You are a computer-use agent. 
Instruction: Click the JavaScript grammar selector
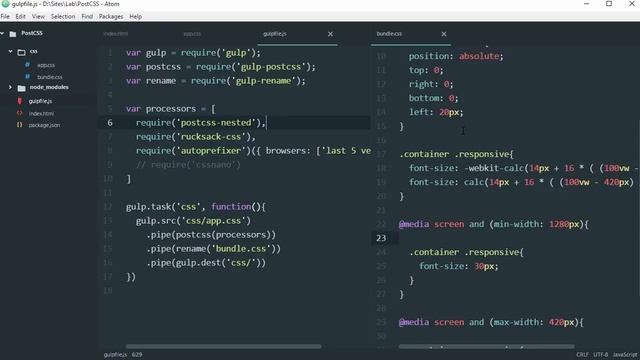pyautogui.click(x=624, y=355)
